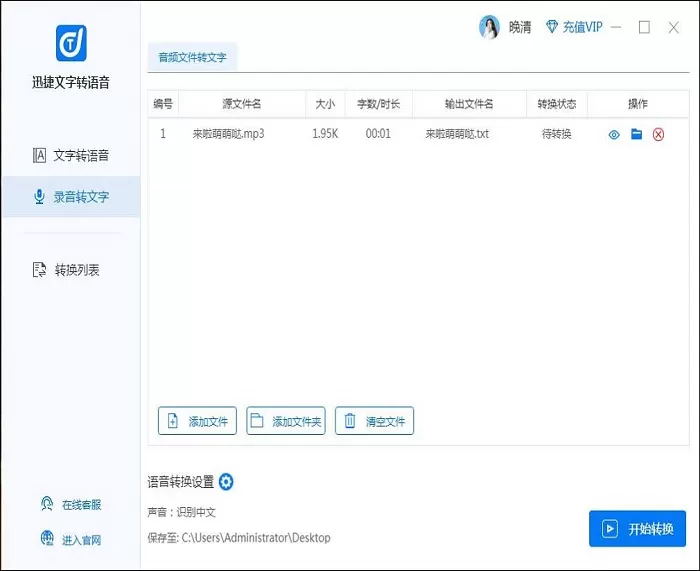Click the 在线客服 link
The height and width of the screenshot is (571, 700).
pos(71,504)
